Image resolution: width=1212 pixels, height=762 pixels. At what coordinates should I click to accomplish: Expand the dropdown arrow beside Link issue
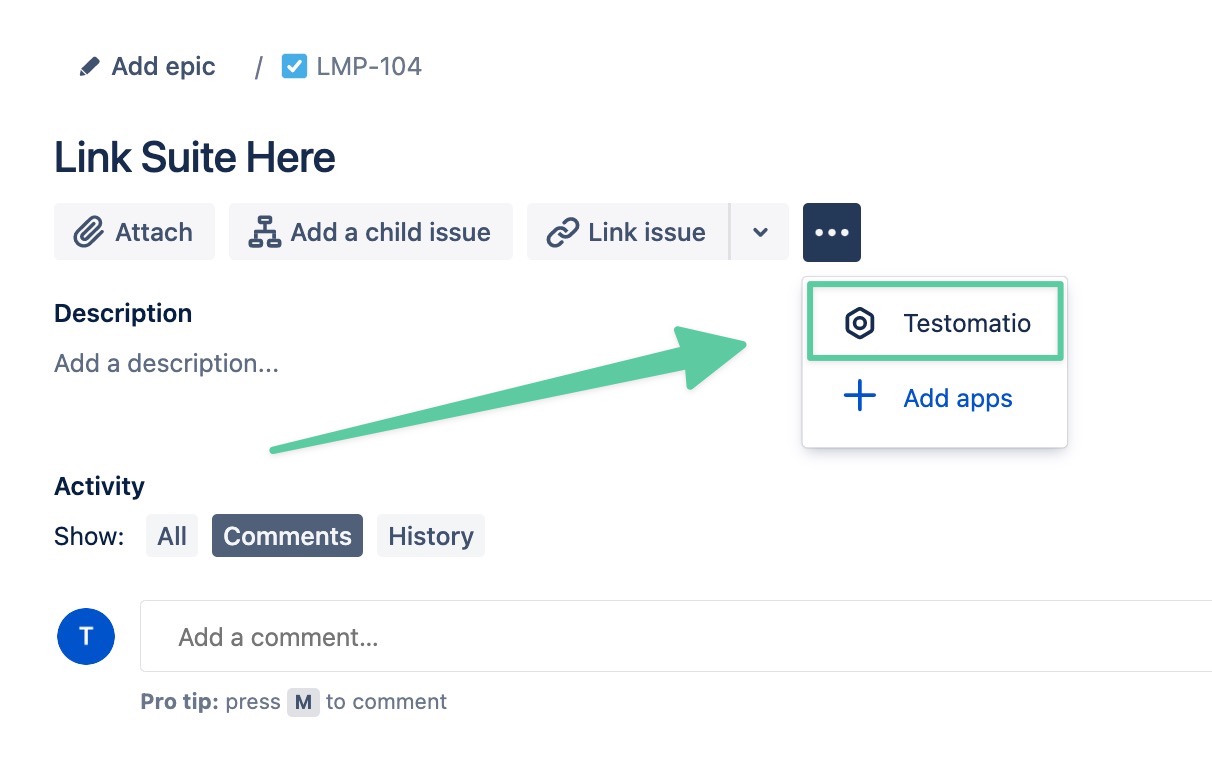(760, 232)
